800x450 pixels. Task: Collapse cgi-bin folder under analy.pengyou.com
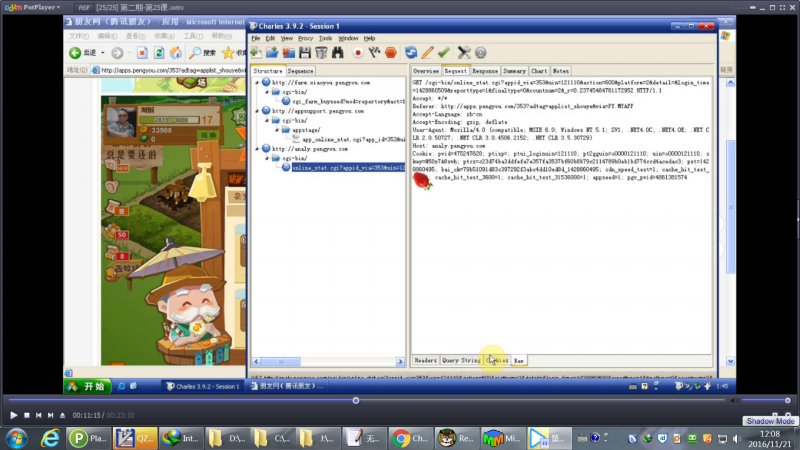(267, 158)
